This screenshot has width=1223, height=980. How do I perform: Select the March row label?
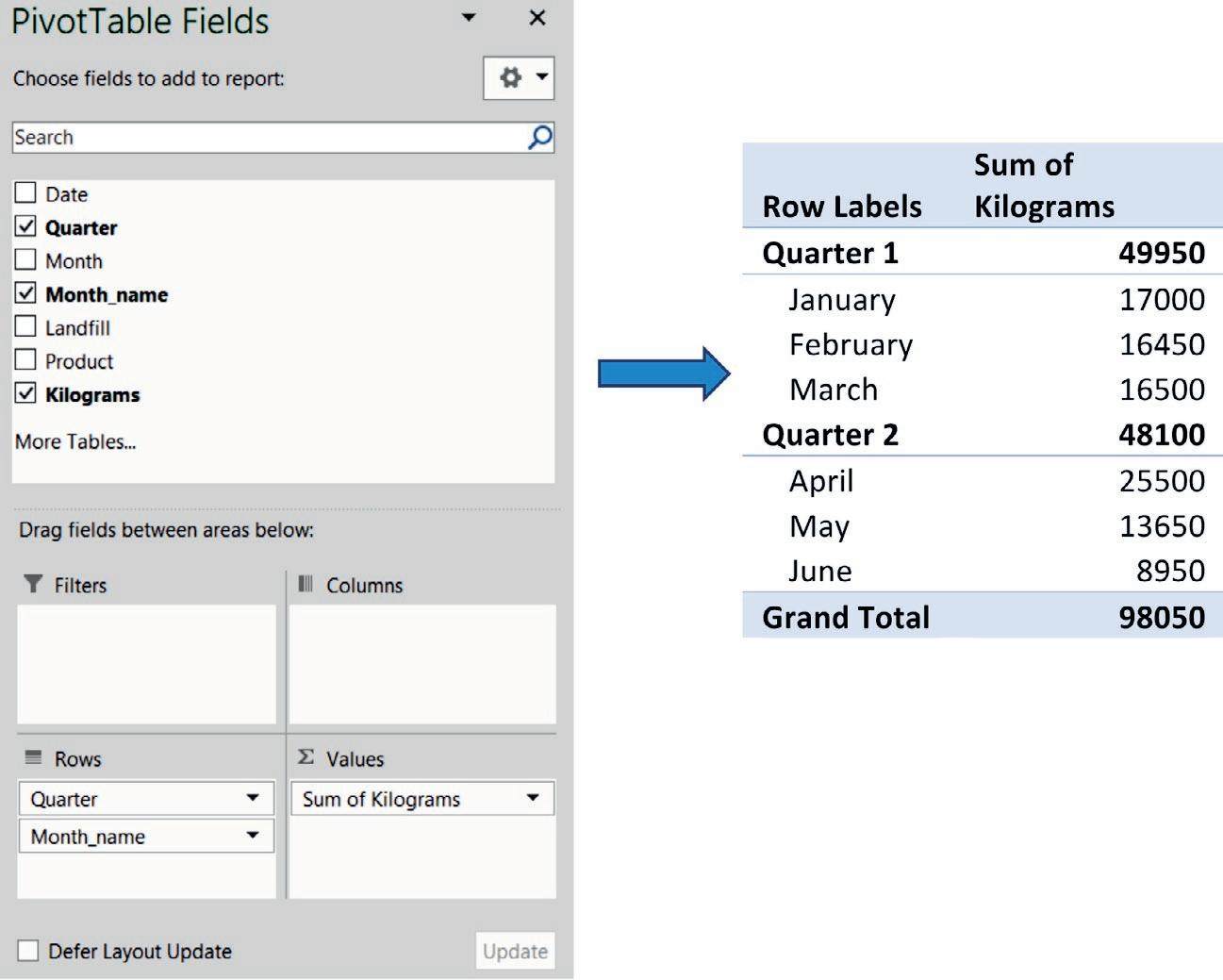(834, 390)
